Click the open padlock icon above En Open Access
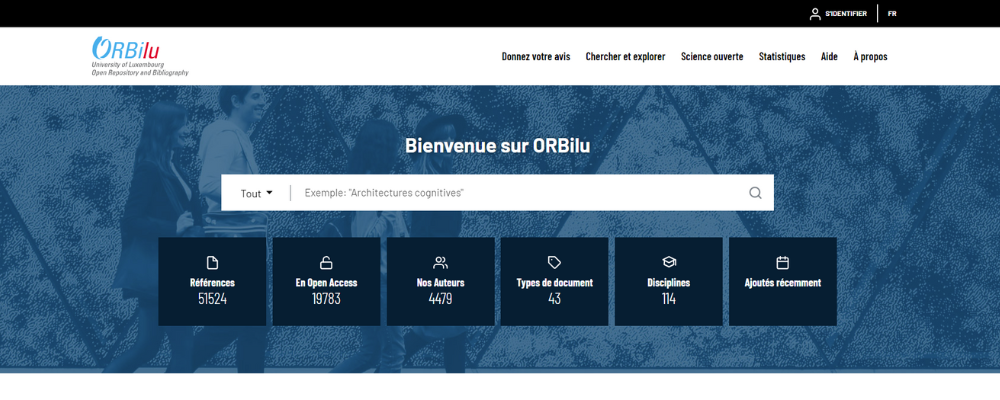The height and width of the screenshot is (400, 1000). click(x=326, y=262)
